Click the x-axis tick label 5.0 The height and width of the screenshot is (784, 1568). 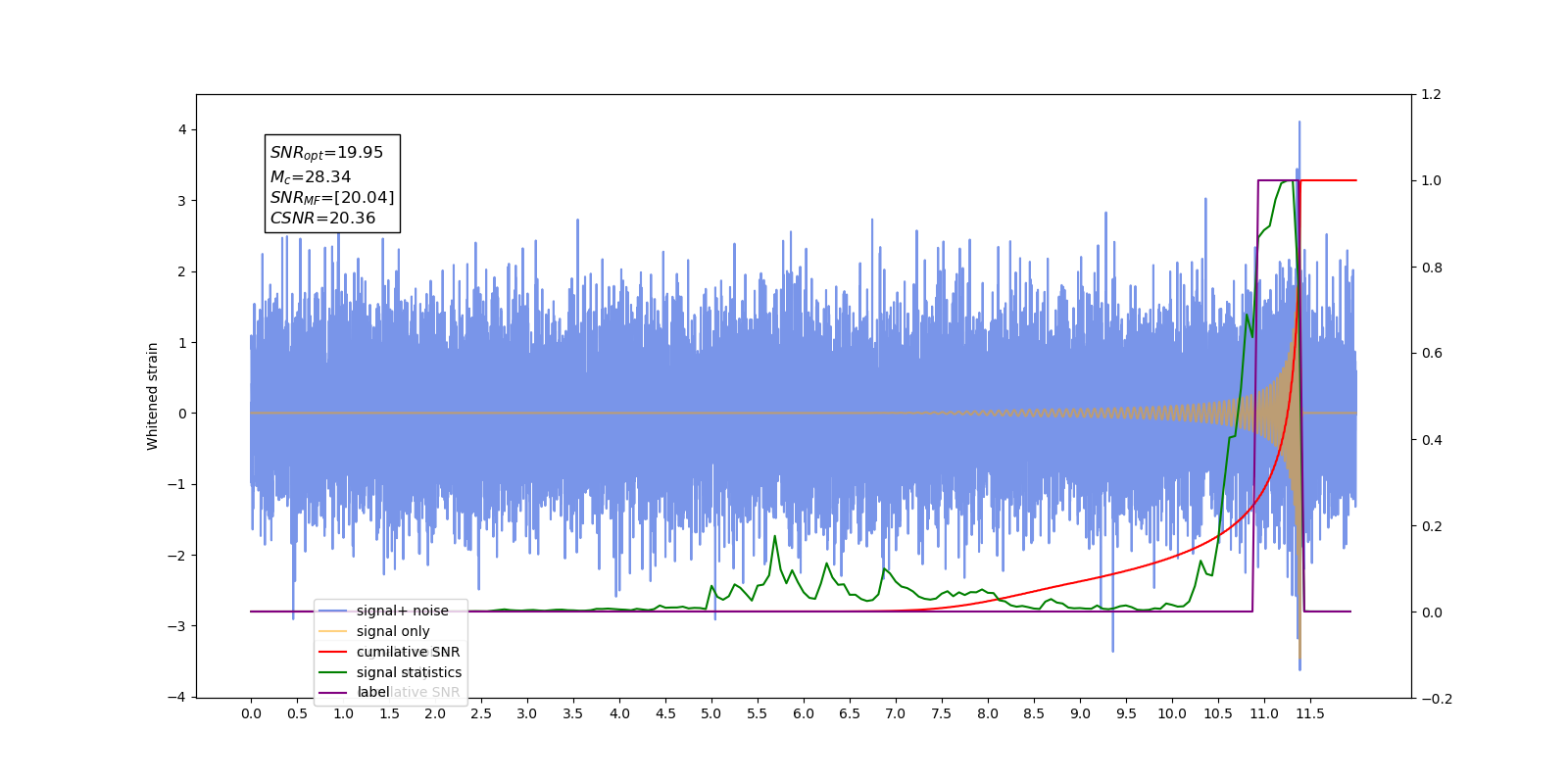coord(711,713)
